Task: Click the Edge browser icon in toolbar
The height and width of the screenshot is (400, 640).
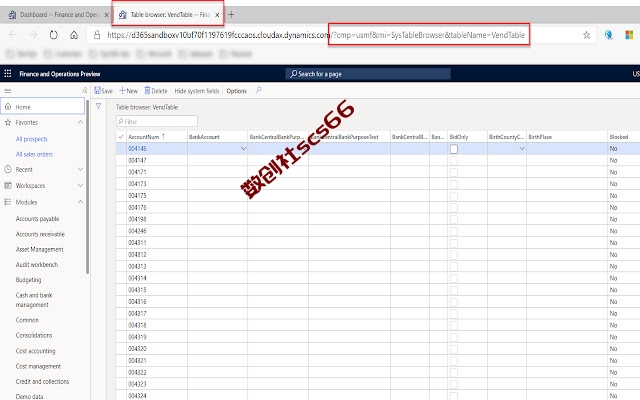Action: (609, 35)
